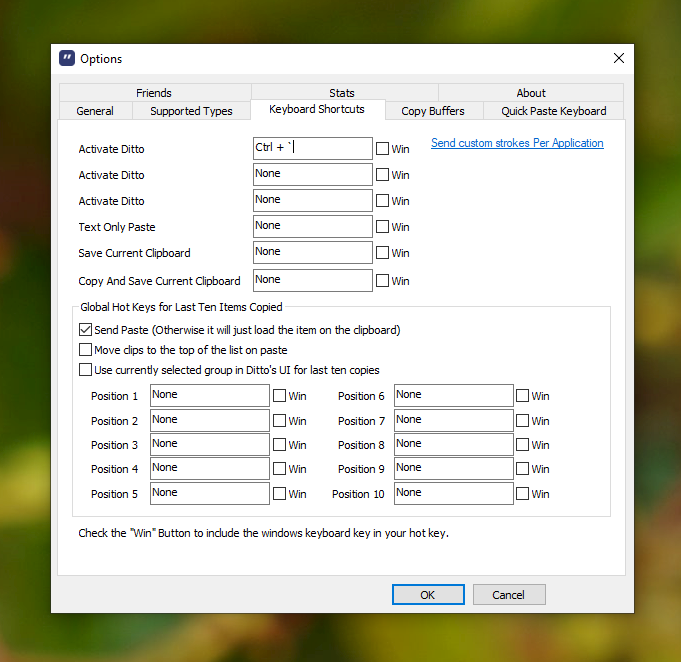Toggle Win checkbox beside the Ctrl + ` hotkey
681x662 pixels.
point(382,149)
